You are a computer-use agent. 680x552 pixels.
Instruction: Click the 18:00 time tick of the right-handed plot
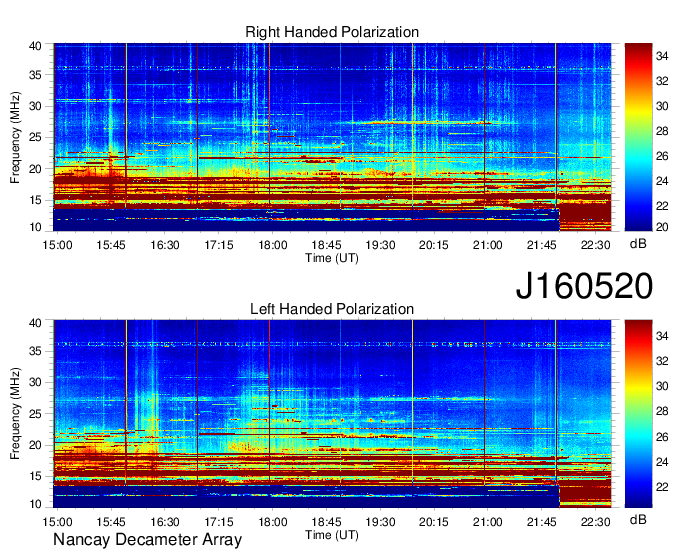(273, 245)
